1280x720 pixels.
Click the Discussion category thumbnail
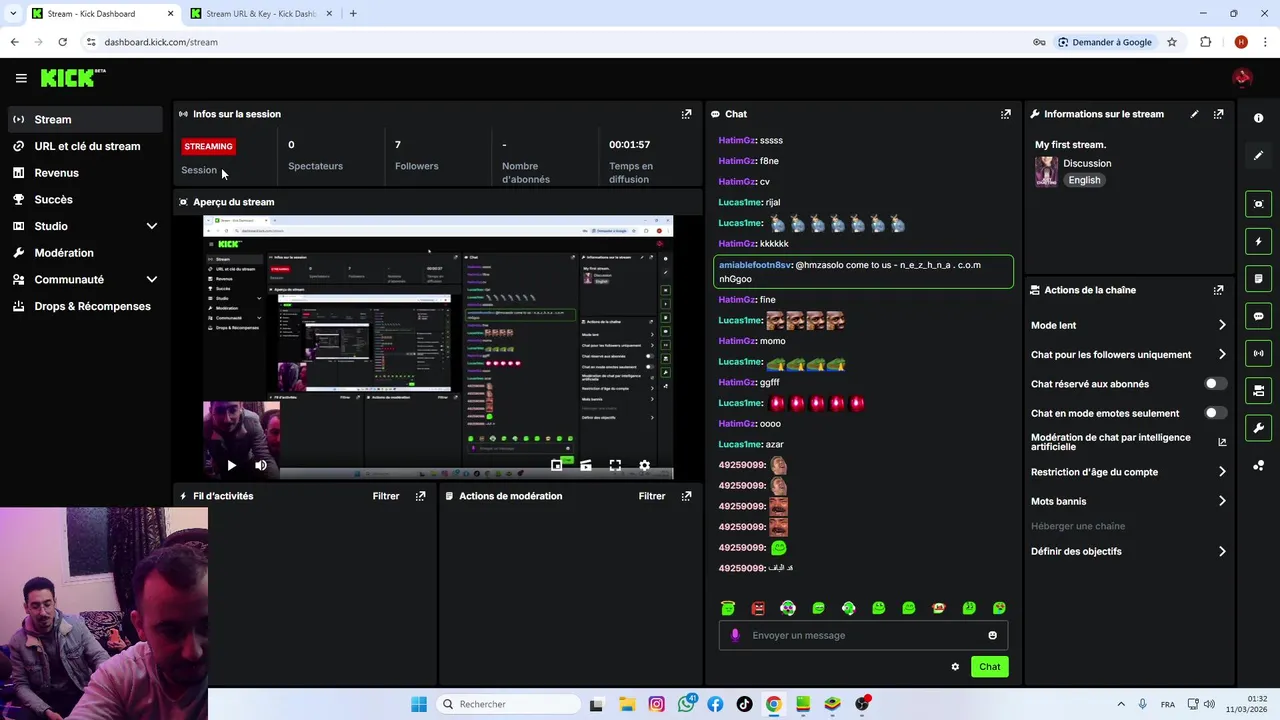click(1046, 171)
